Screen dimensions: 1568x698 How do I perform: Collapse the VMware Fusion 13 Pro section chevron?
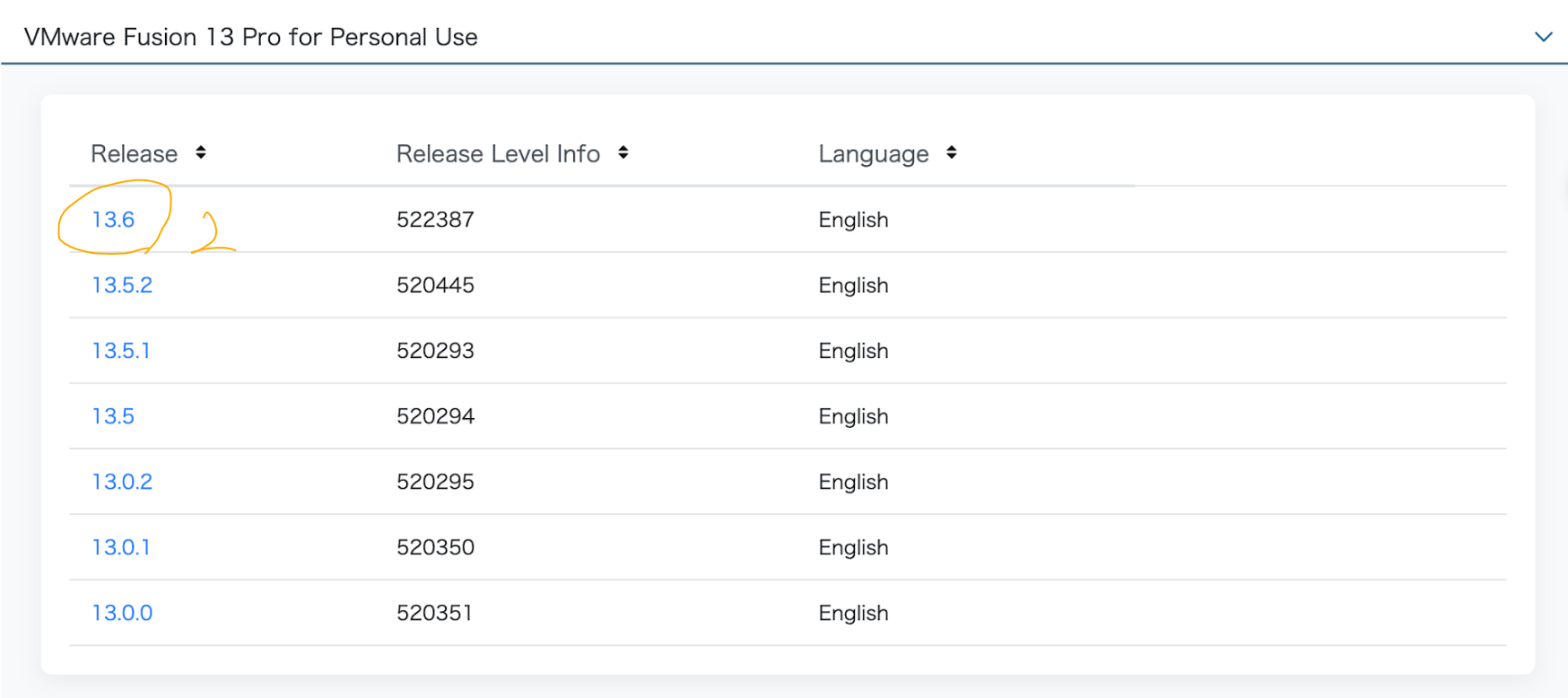point(1543,37)
